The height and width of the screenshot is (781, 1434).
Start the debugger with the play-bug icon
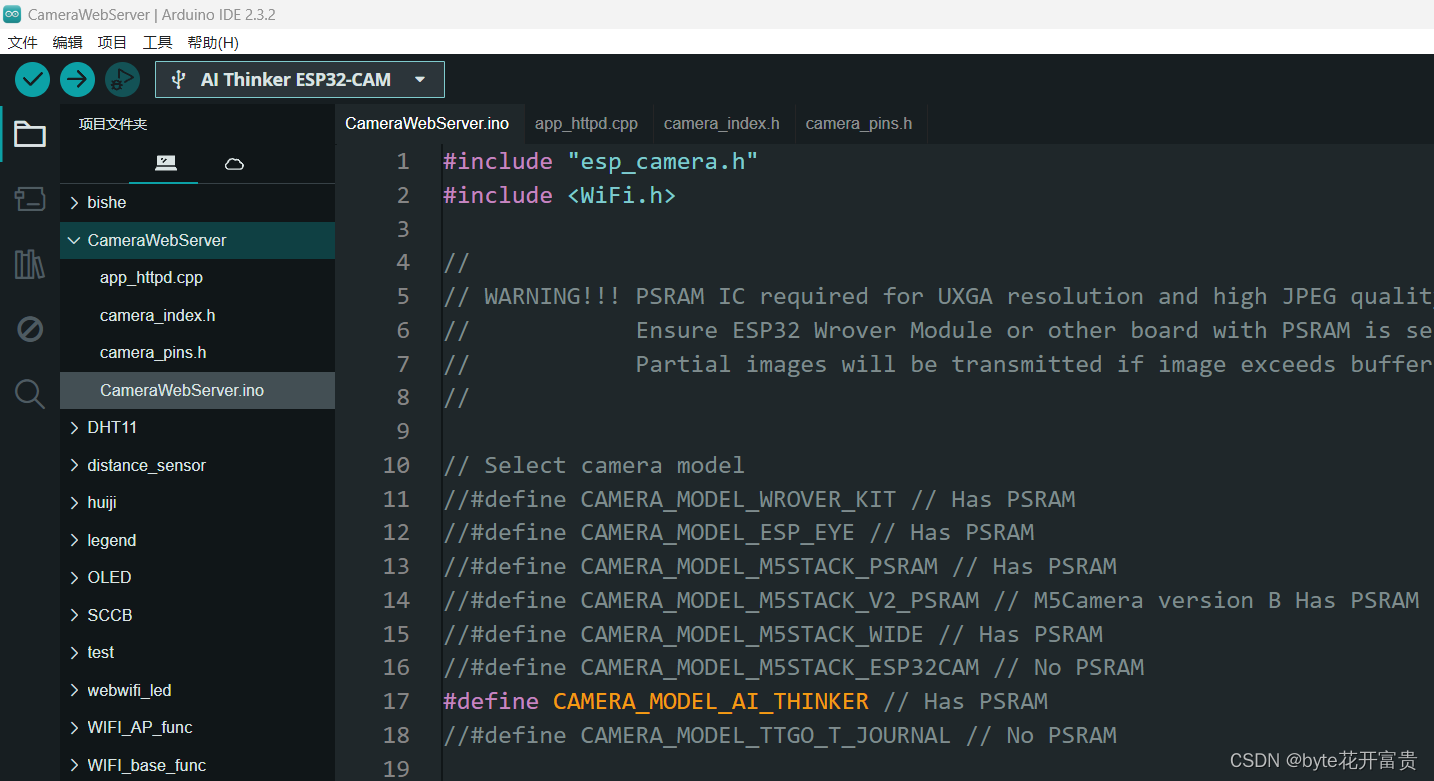[x=122, y=79]
